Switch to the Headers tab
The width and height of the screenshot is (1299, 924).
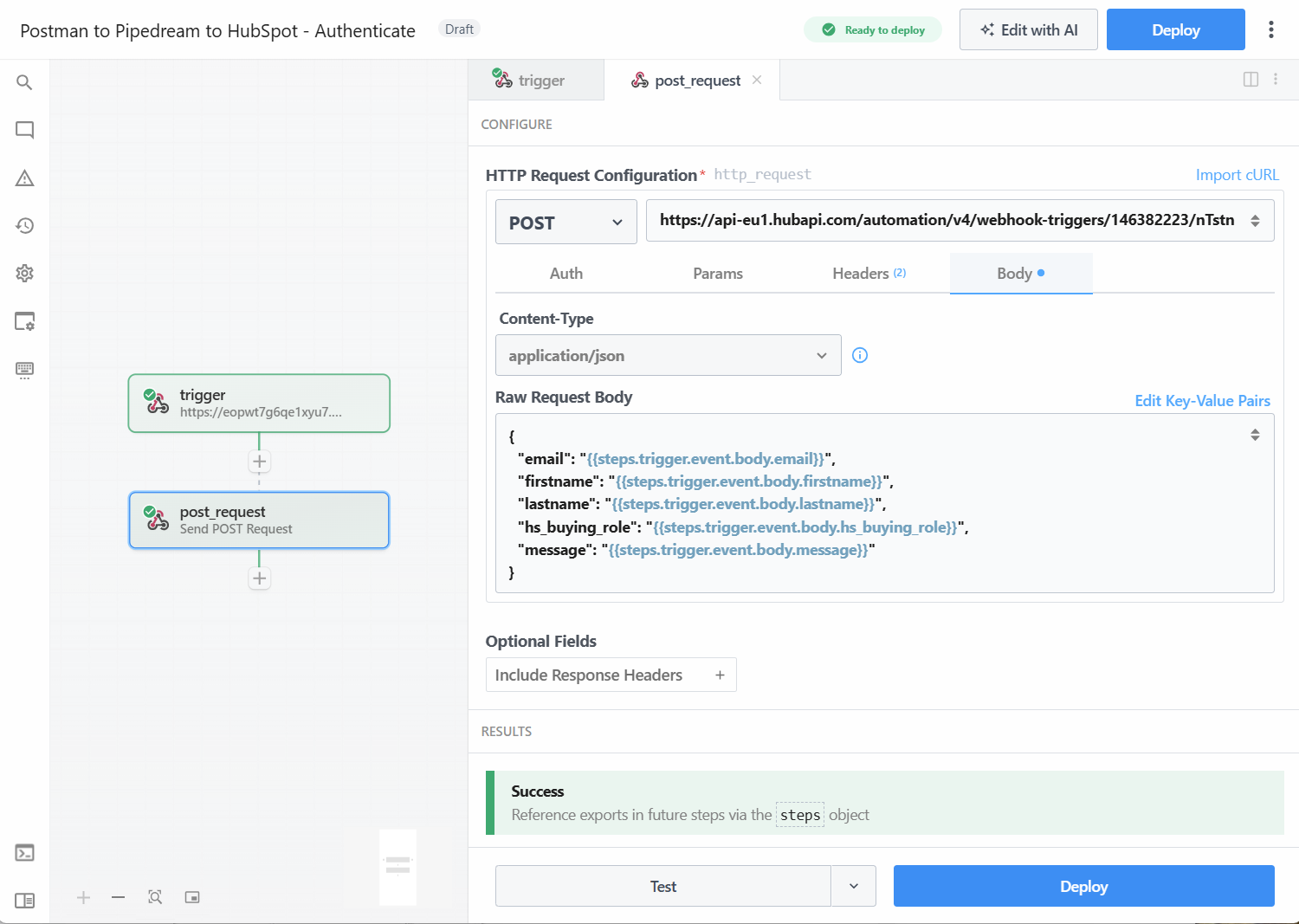860,273
